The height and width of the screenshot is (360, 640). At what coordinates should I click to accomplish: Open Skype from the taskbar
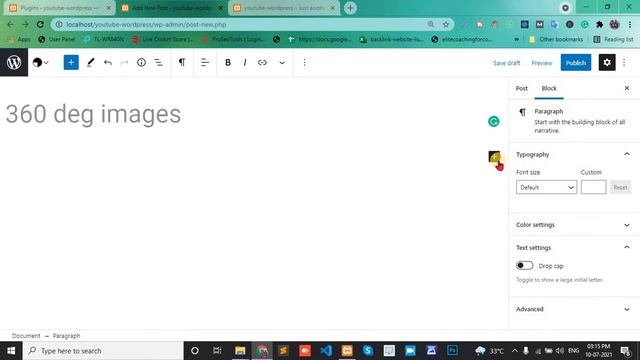(368, 351)
